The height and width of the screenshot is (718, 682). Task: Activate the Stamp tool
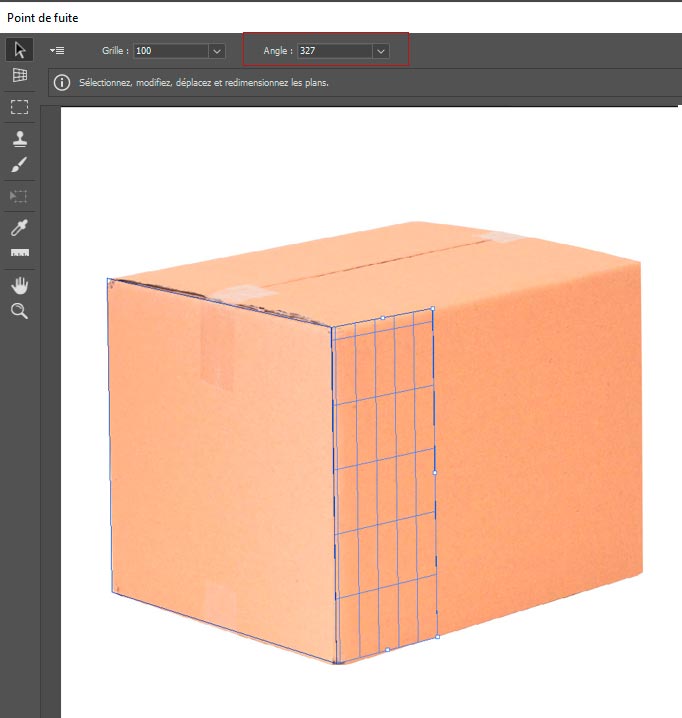click(19, 138)
